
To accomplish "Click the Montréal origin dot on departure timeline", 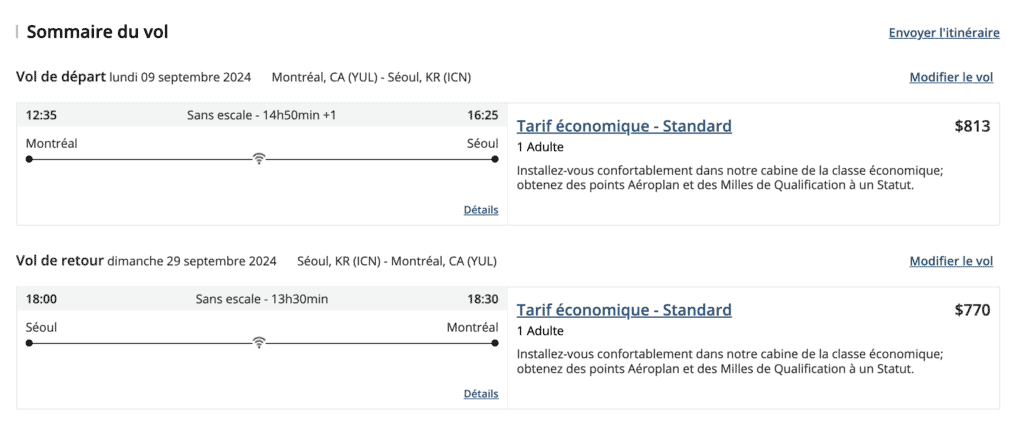I will (29, 159).
